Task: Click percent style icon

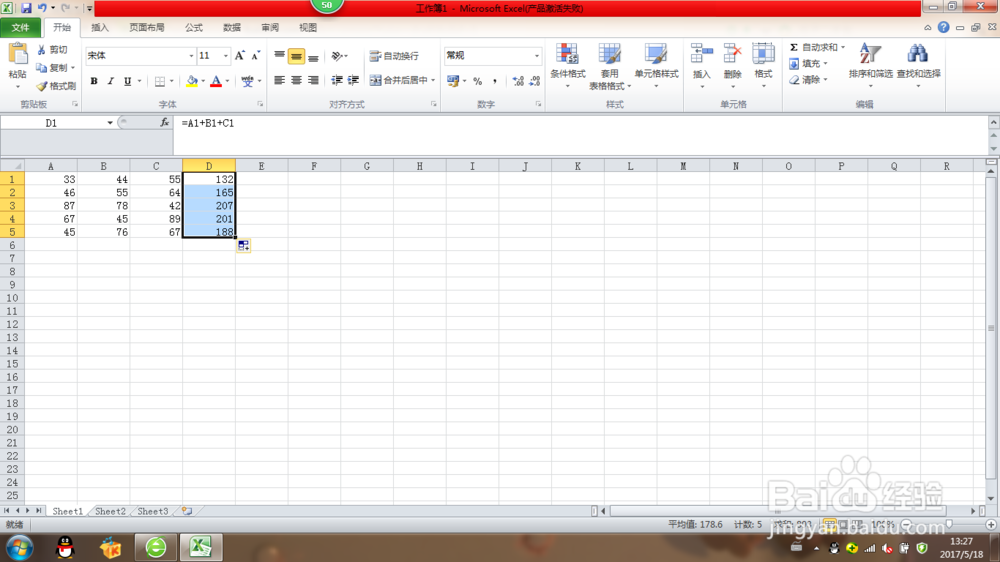Action: (478, 81)
